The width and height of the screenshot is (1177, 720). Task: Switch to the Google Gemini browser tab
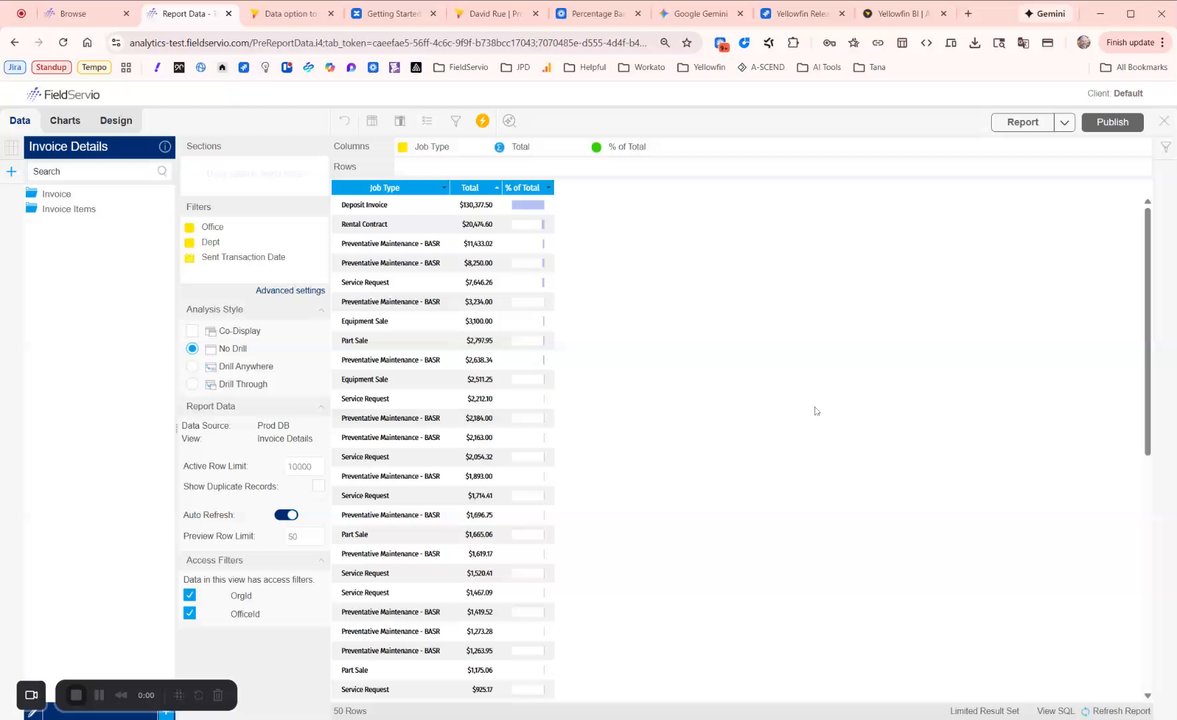coord(698,14)
